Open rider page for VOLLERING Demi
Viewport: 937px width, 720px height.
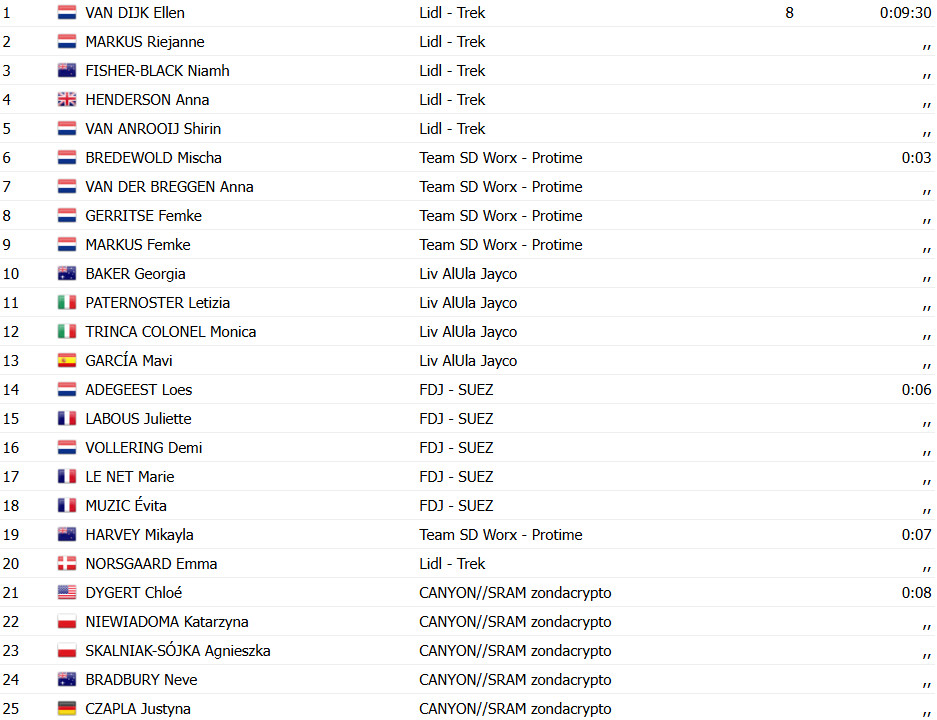143,448
